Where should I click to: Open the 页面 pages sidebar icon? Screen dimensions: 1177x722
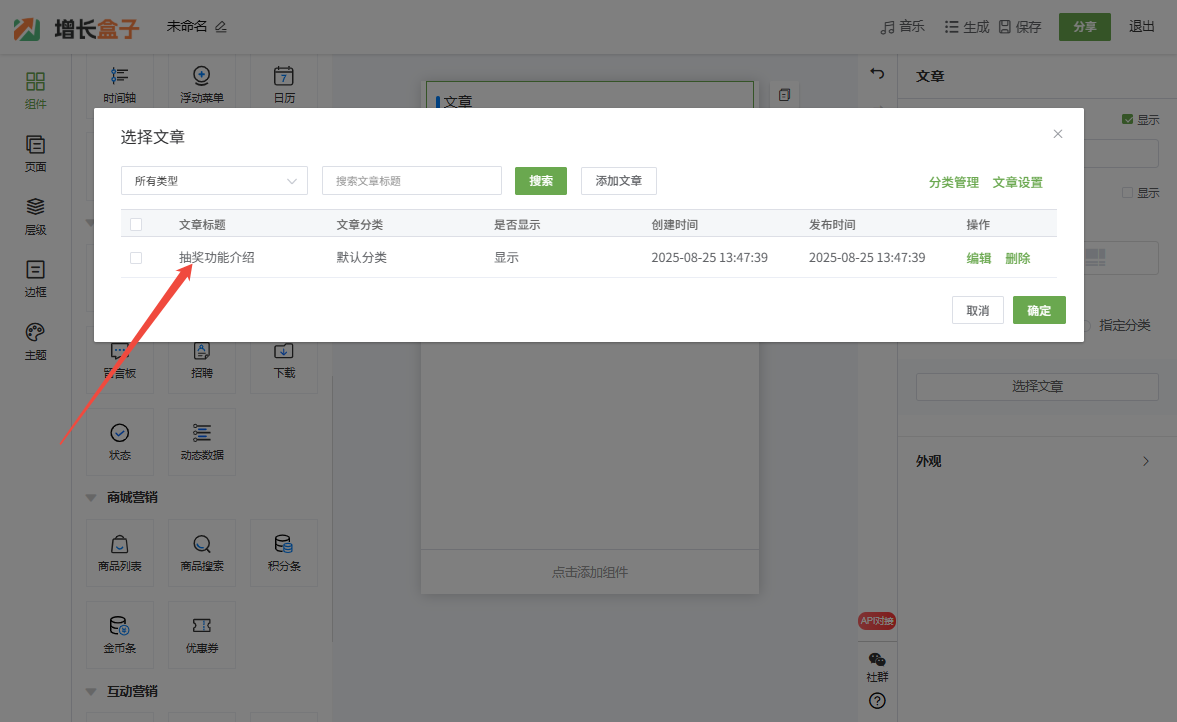click(x=35, y=153)
